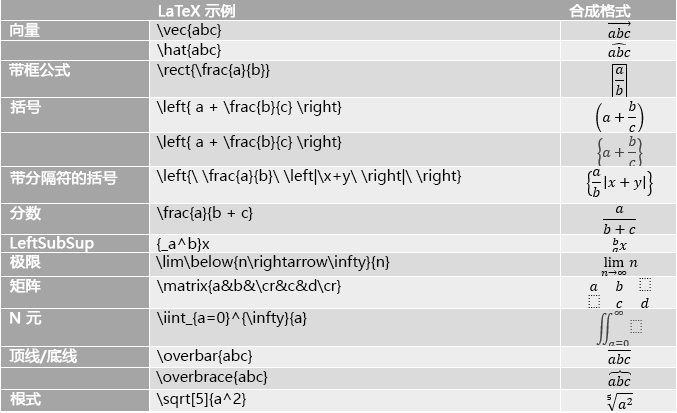Select the 向量 row label

pos(25,30)
